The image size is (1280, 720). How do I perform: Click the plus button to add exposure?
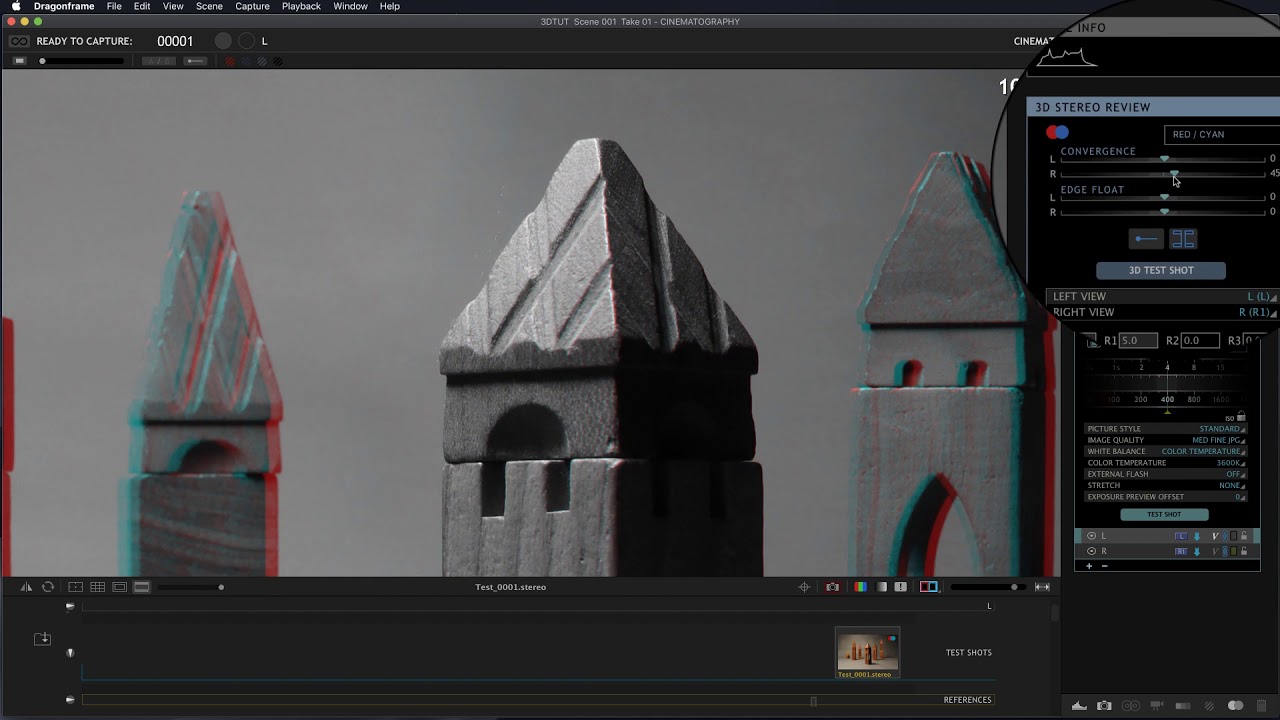coord(1089,566)
